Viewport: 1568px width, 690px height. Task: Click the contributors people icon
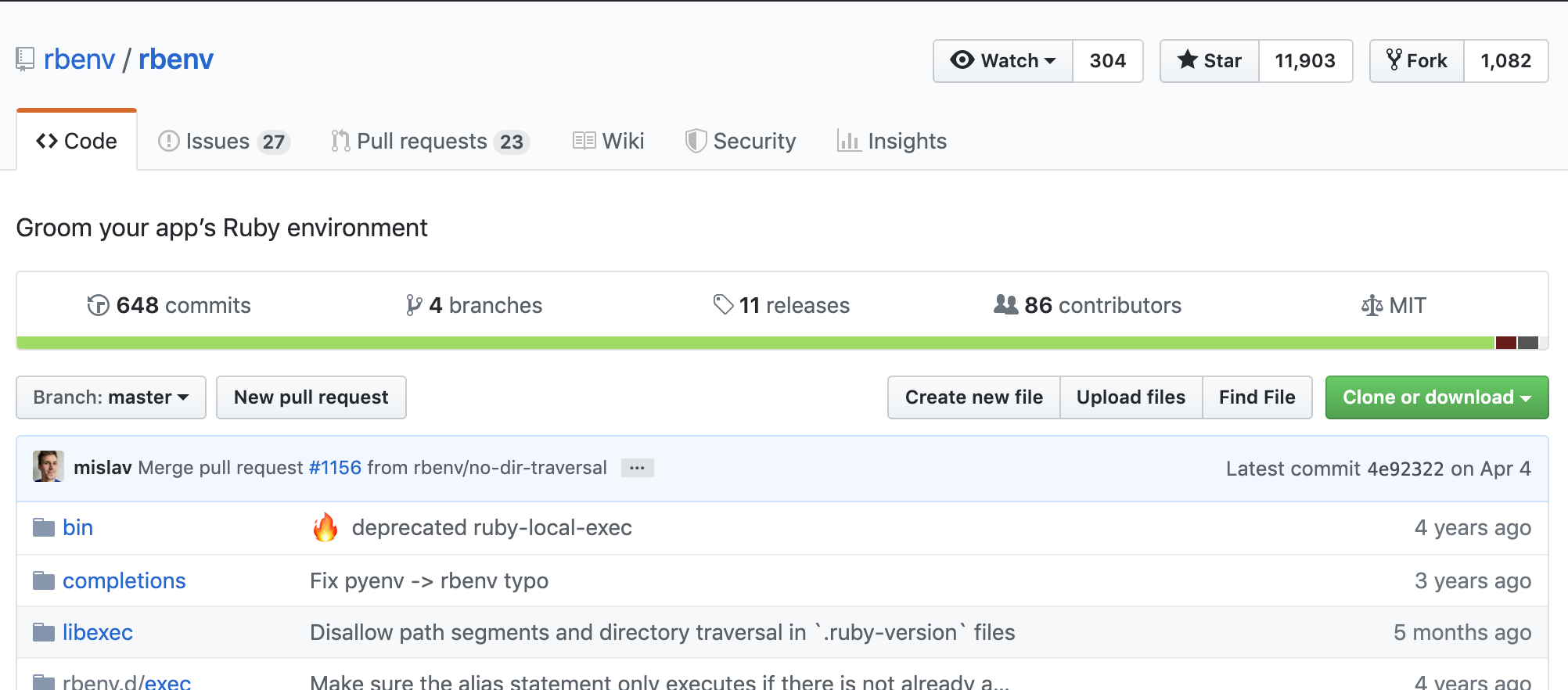point(1005,304)
